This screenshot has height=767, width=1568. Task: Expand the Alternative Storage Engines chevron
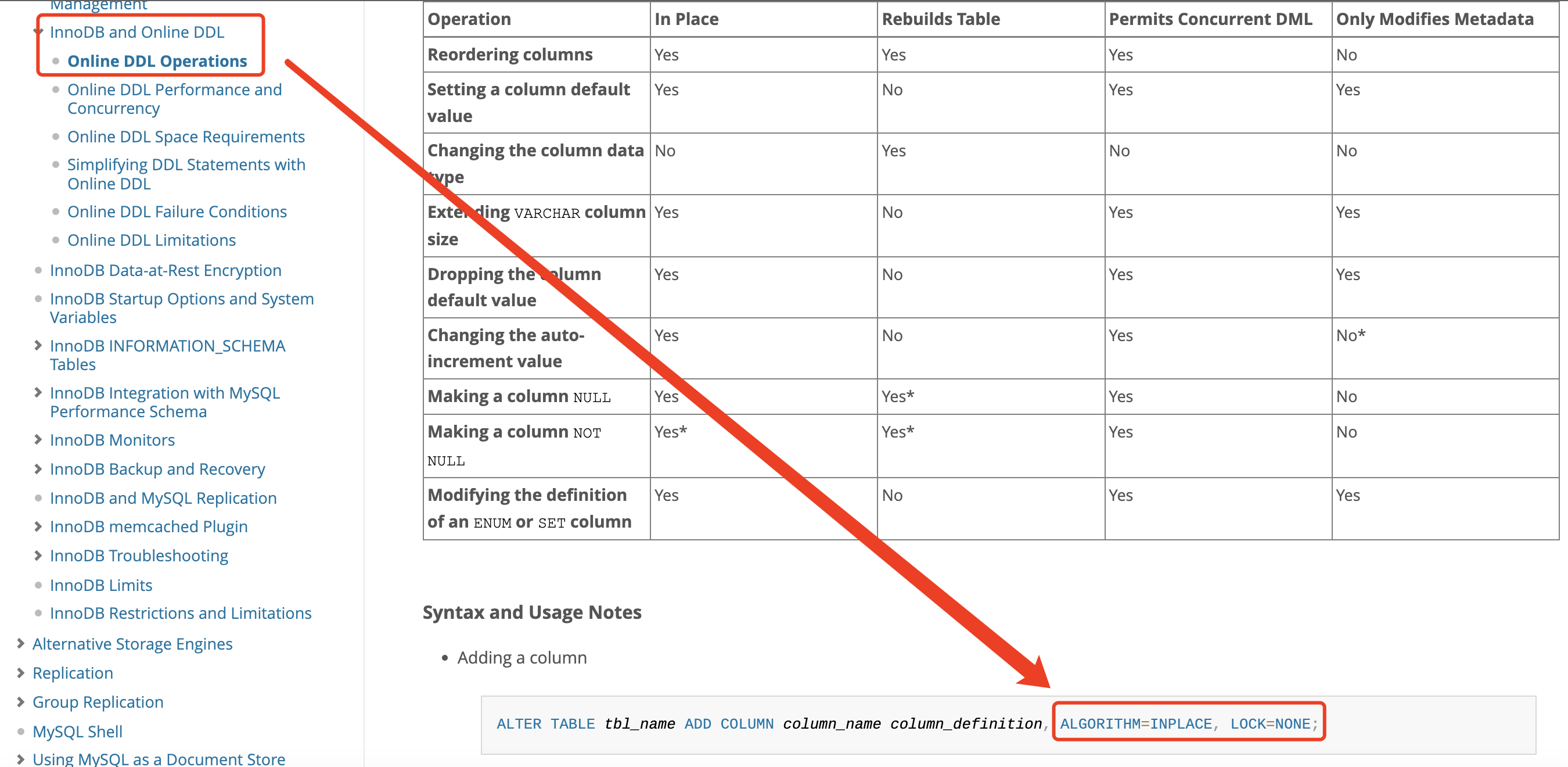[x=21, y=643]
